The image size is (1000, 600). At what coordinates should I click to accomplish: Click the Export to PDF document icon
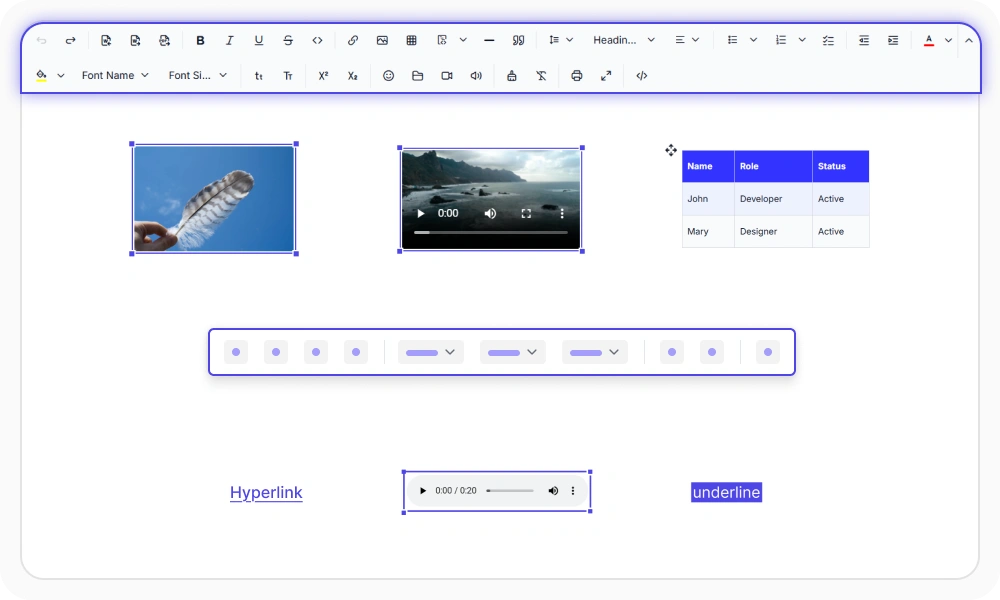pos(165,40)
